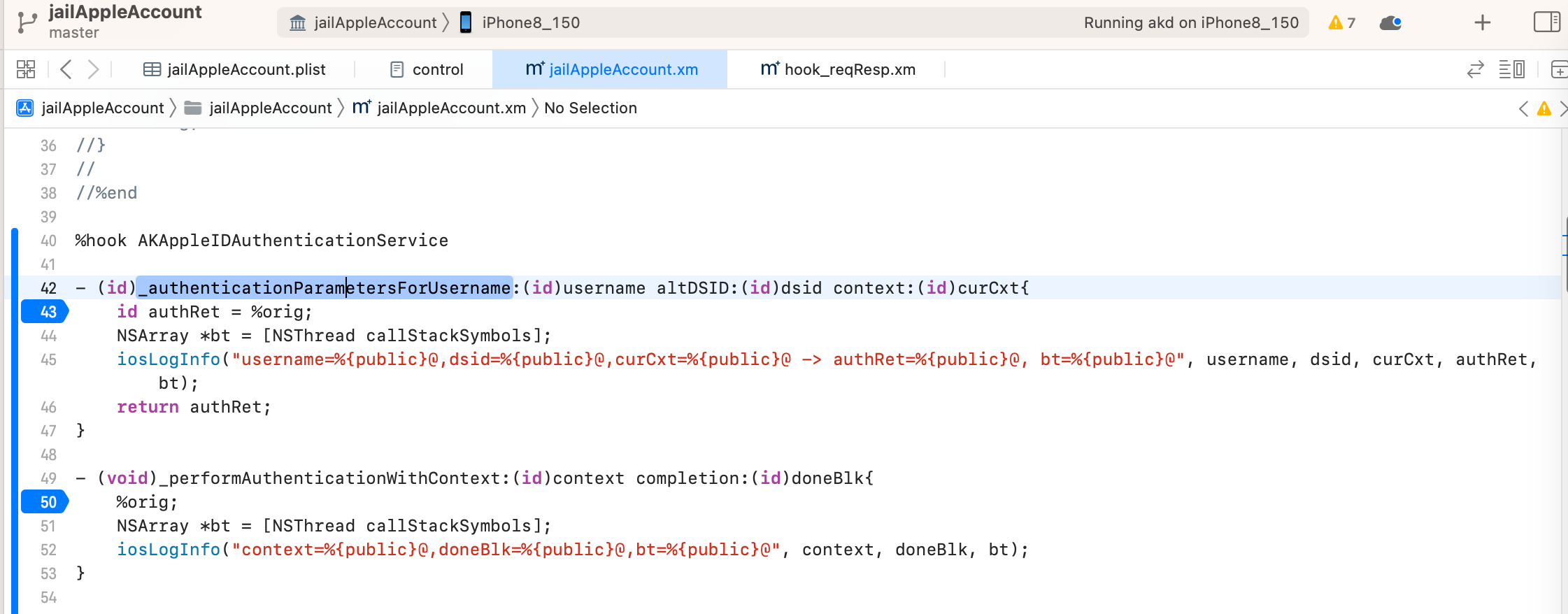This screenshot has height=614, width=1568.
Task: Click the //%end comment on line 38
Action: click(x=106, y=192)
